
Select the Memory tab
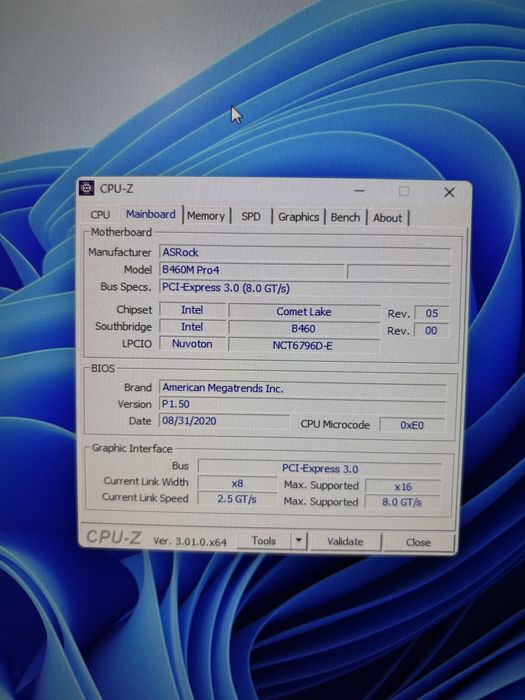click(206, 216)
